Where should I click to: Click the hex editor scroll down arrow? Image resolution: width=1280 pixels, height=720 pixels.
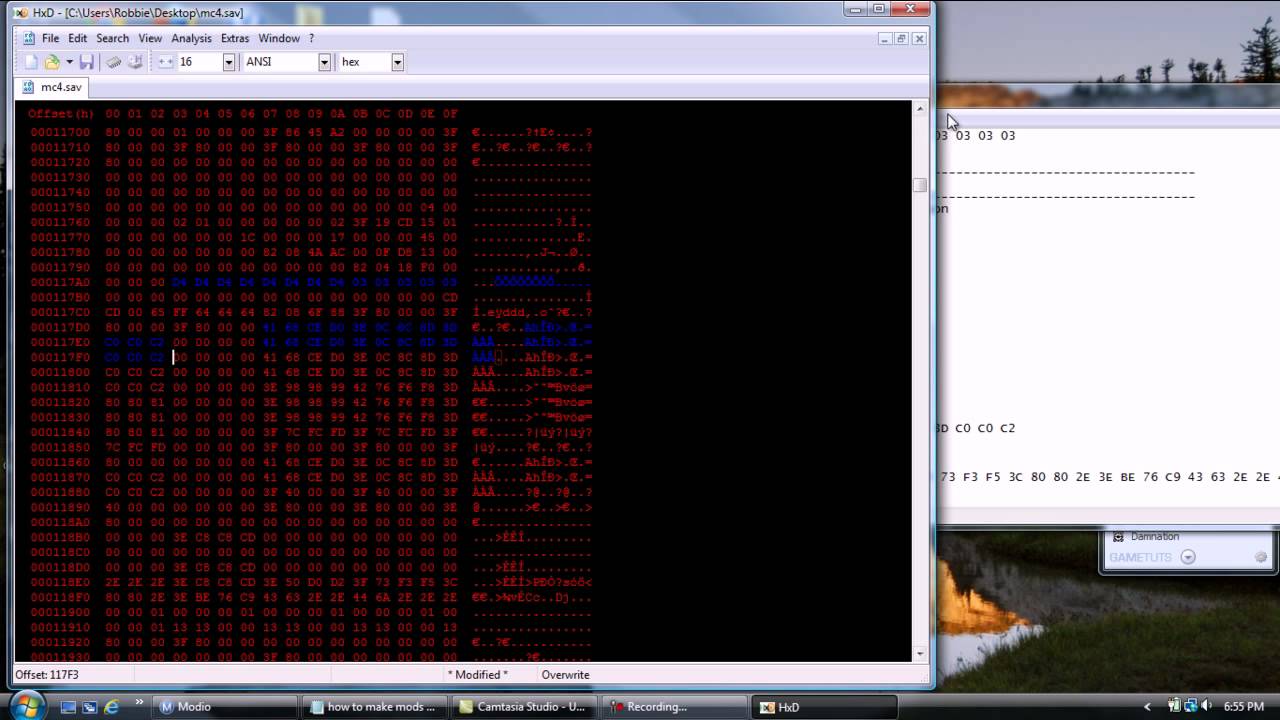click(x=920, y=654)
